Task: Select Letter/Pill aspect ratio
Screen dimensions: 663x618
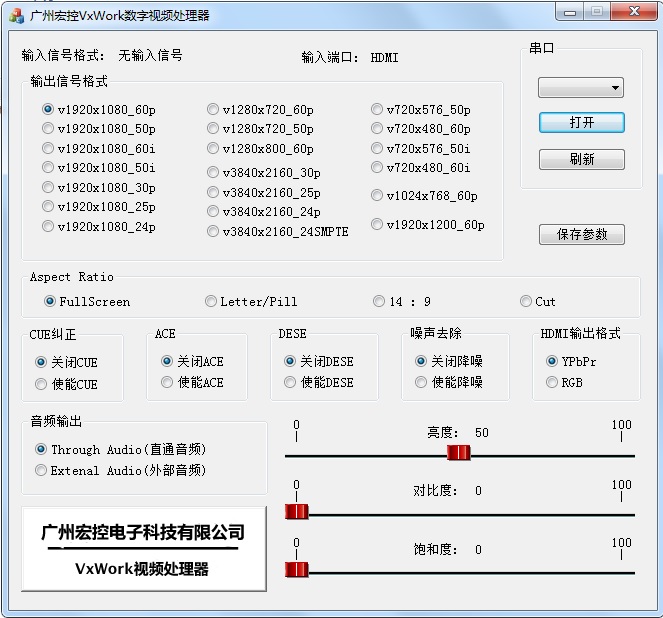Action: (211, 301)
